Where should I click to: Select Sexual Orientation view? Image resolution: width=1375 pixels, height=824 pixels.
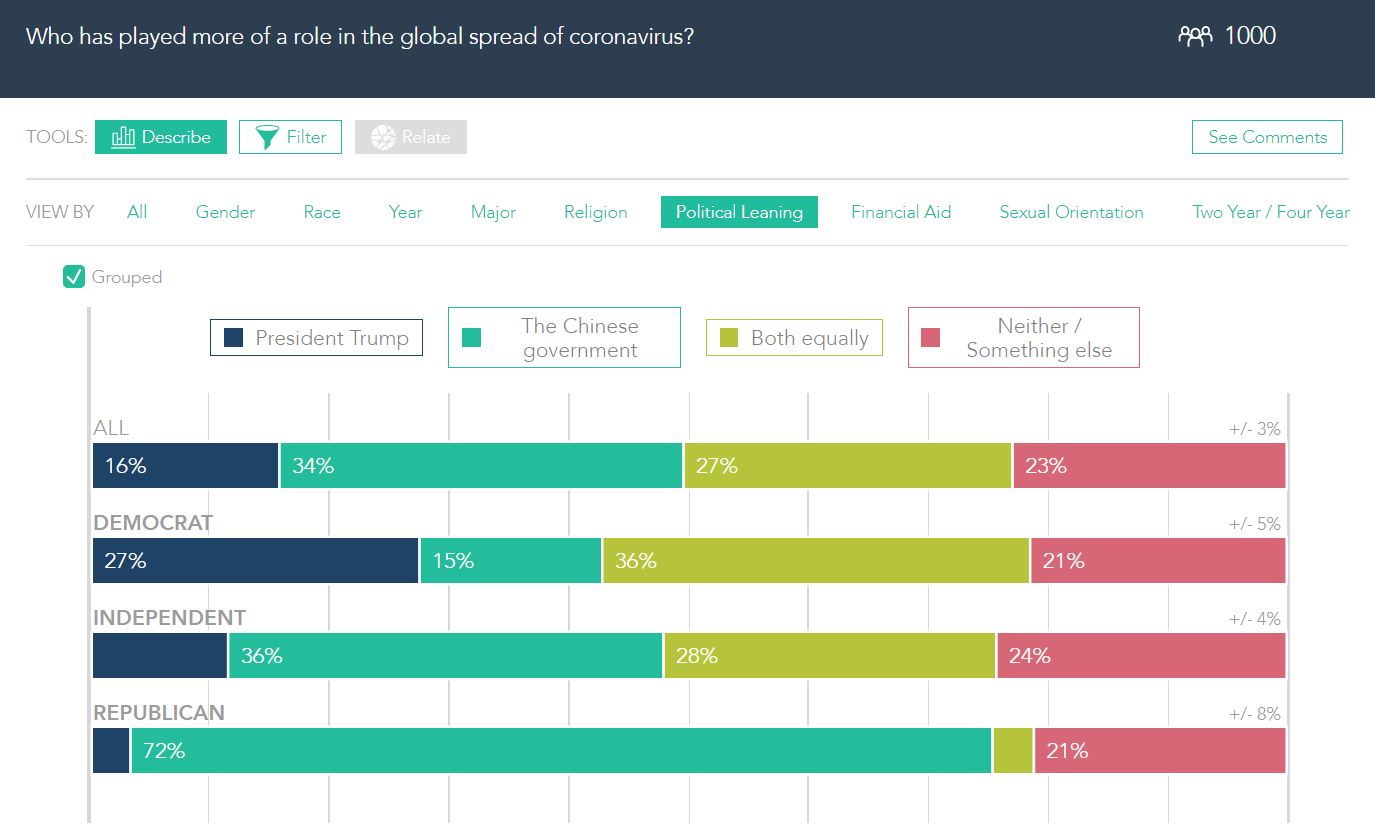(1071, 212)
